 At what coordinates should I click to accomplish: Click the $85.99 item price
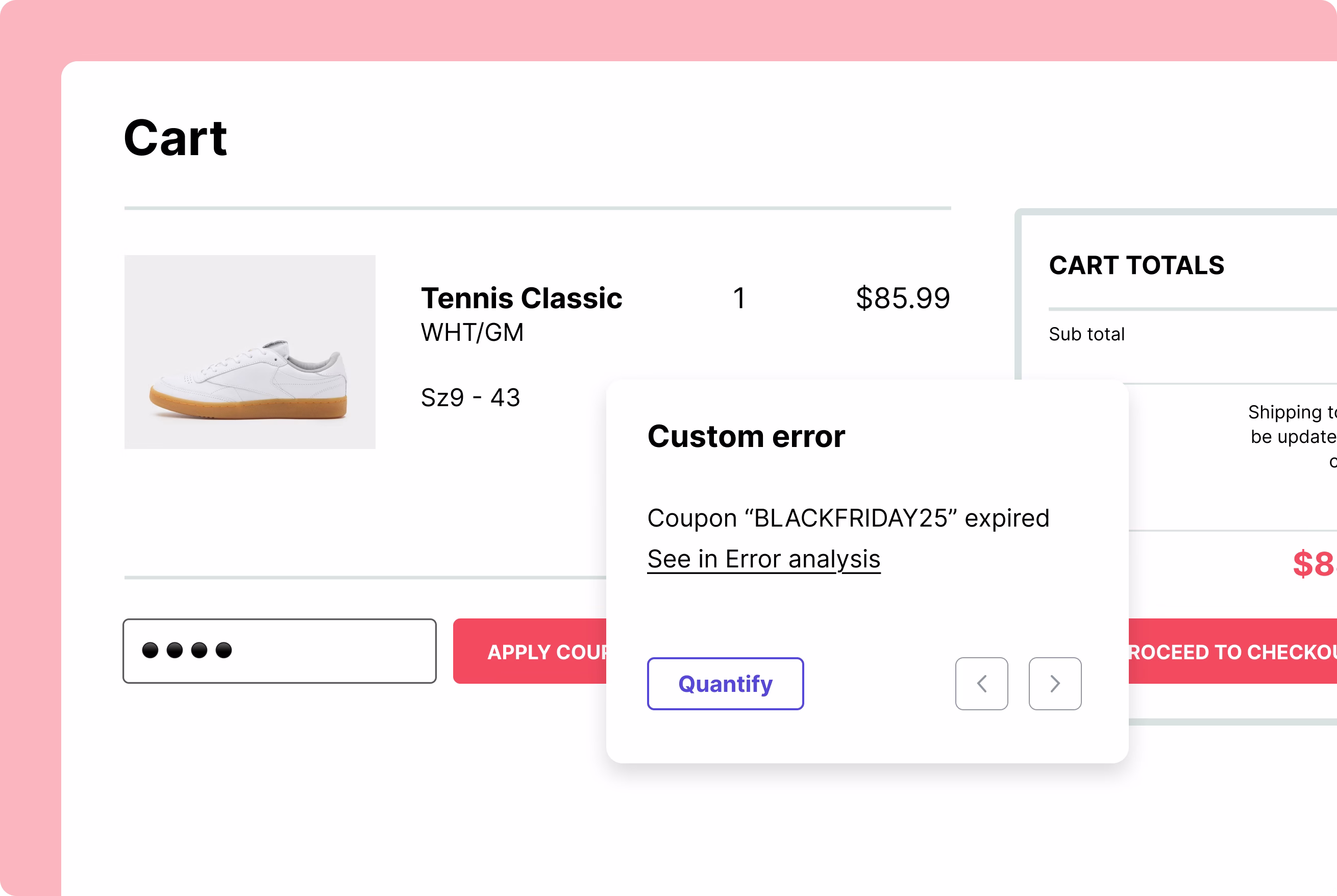coord(902,297)
